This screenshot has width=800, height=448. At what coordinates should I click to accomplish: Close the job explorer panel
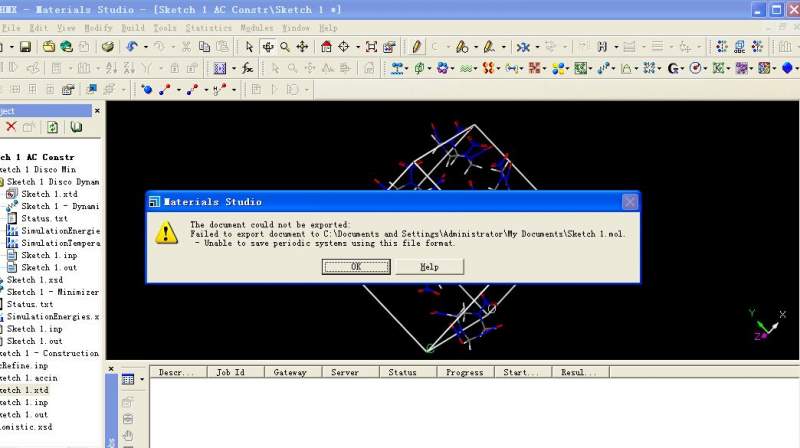pyautogui.click(x=111, y=368)
